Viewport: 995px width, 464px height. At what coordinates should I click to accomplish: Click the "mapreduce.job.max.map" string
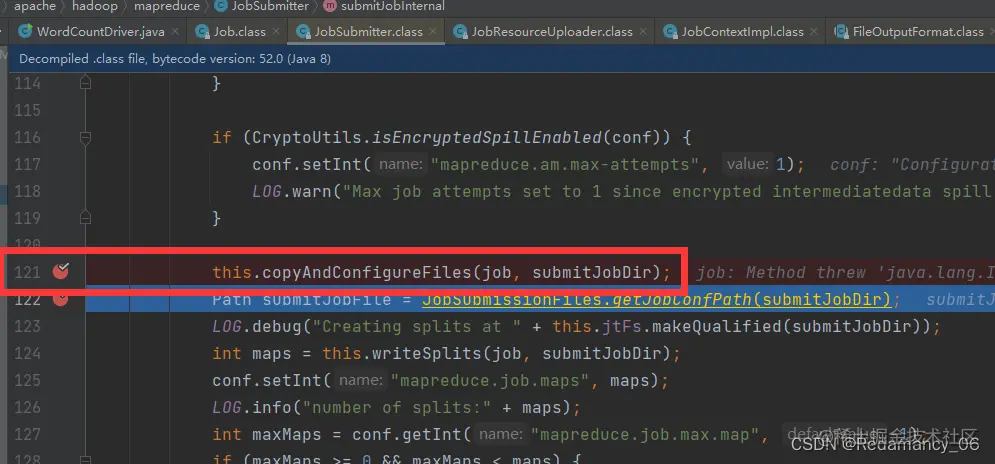645,434
